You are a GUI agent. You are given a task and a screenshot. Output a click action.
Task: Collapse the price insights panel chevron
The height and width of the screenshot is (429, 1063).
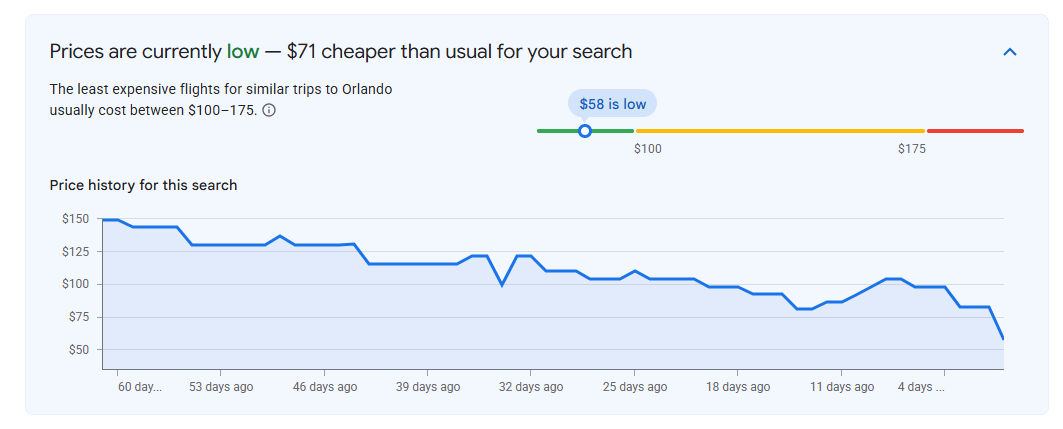coord(1009,52)
